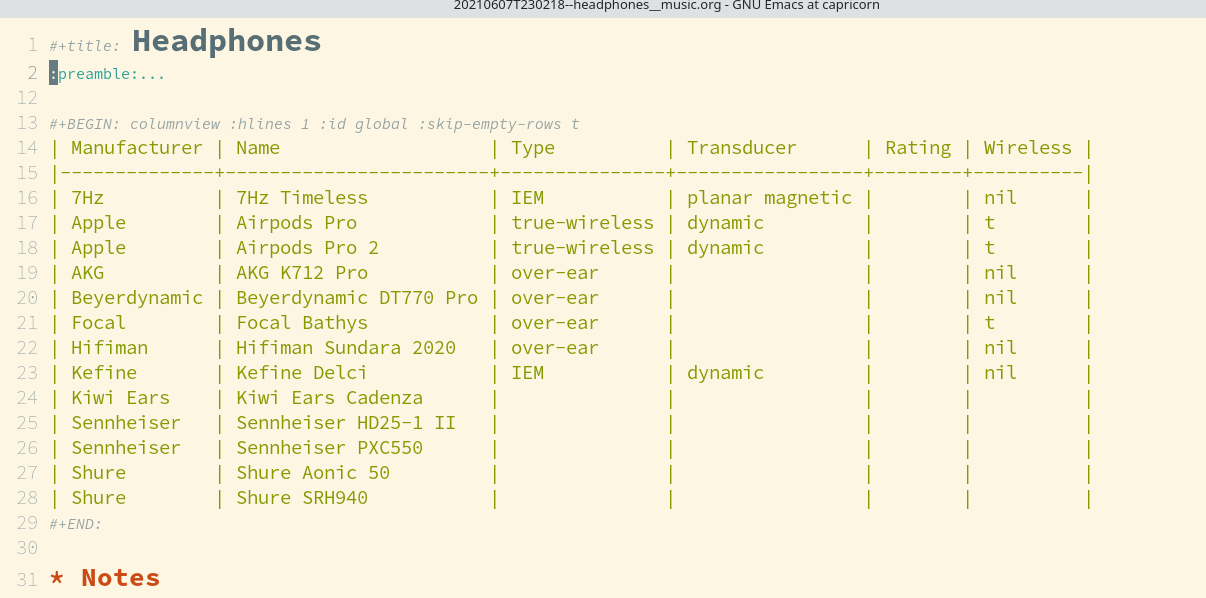Screen dimensions: 1206x598
Task: Click the Sennheiser HD25-1 II cell
Action: 346,423
